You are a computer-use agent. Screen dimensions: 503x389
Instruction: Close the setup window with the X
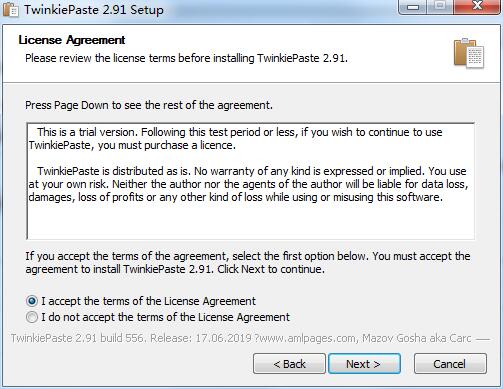pyautogui.click(x=477, y=7)
